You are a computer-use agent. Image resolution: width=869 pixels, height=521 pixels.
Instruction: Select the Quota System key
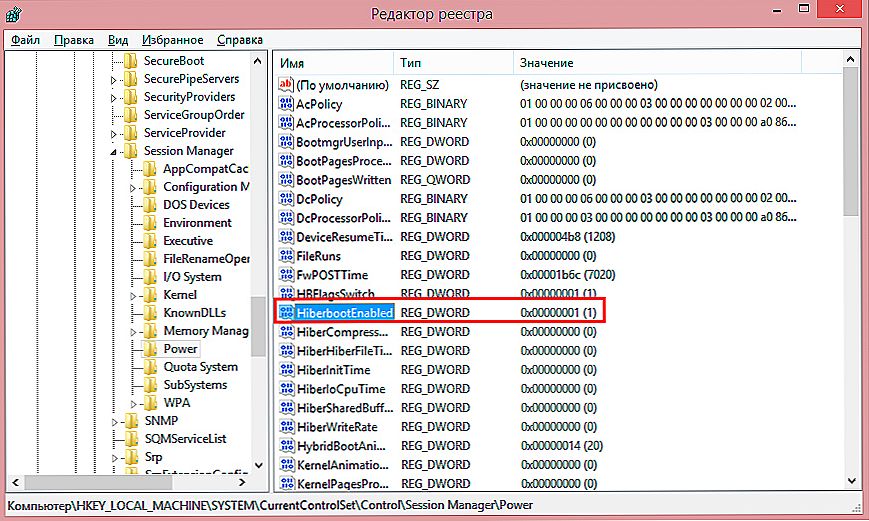point(201,367)
